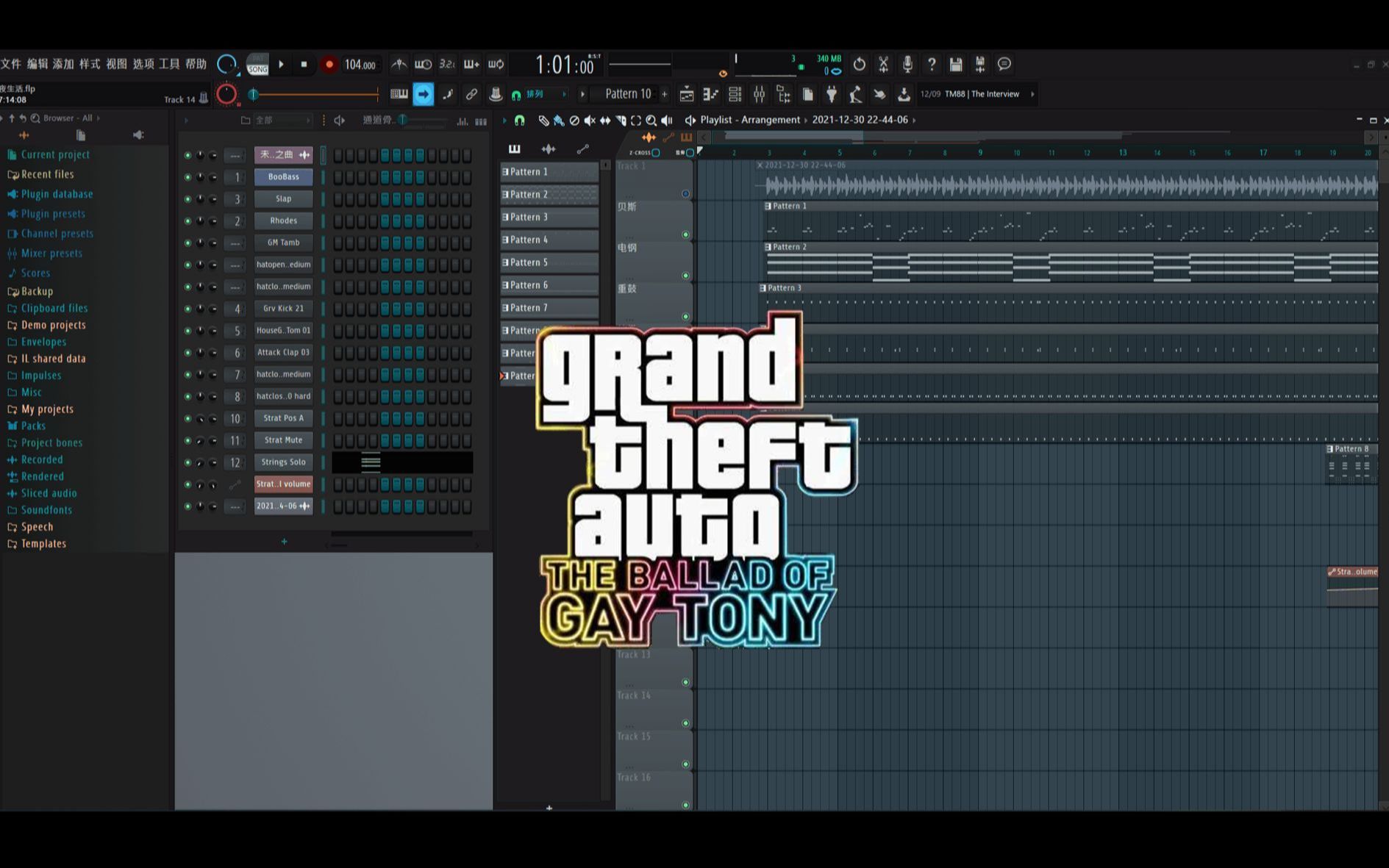
Task: Click the undo history icon
Action: [x=859, y=65]
